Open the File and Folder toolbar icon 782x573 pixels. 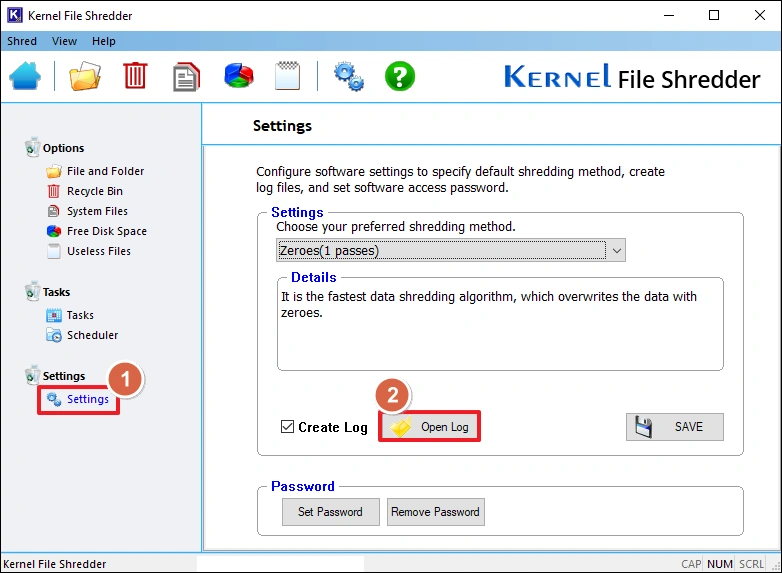(x=85, y=77)
